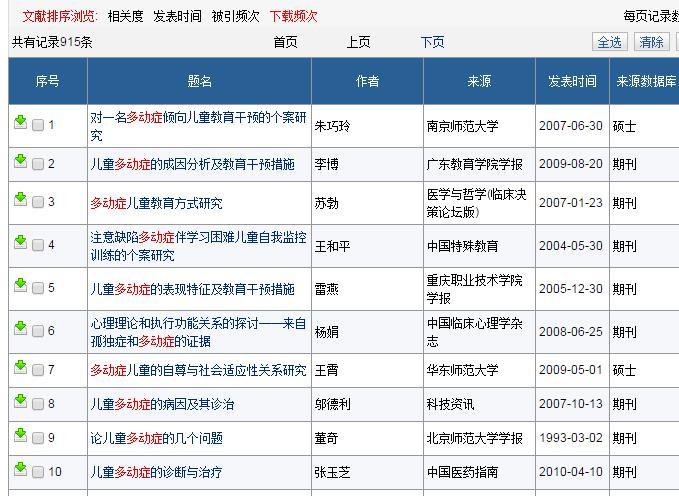Select source 南京师范大学
Viewport: 679px width, 496px height.
pos(462,126)
